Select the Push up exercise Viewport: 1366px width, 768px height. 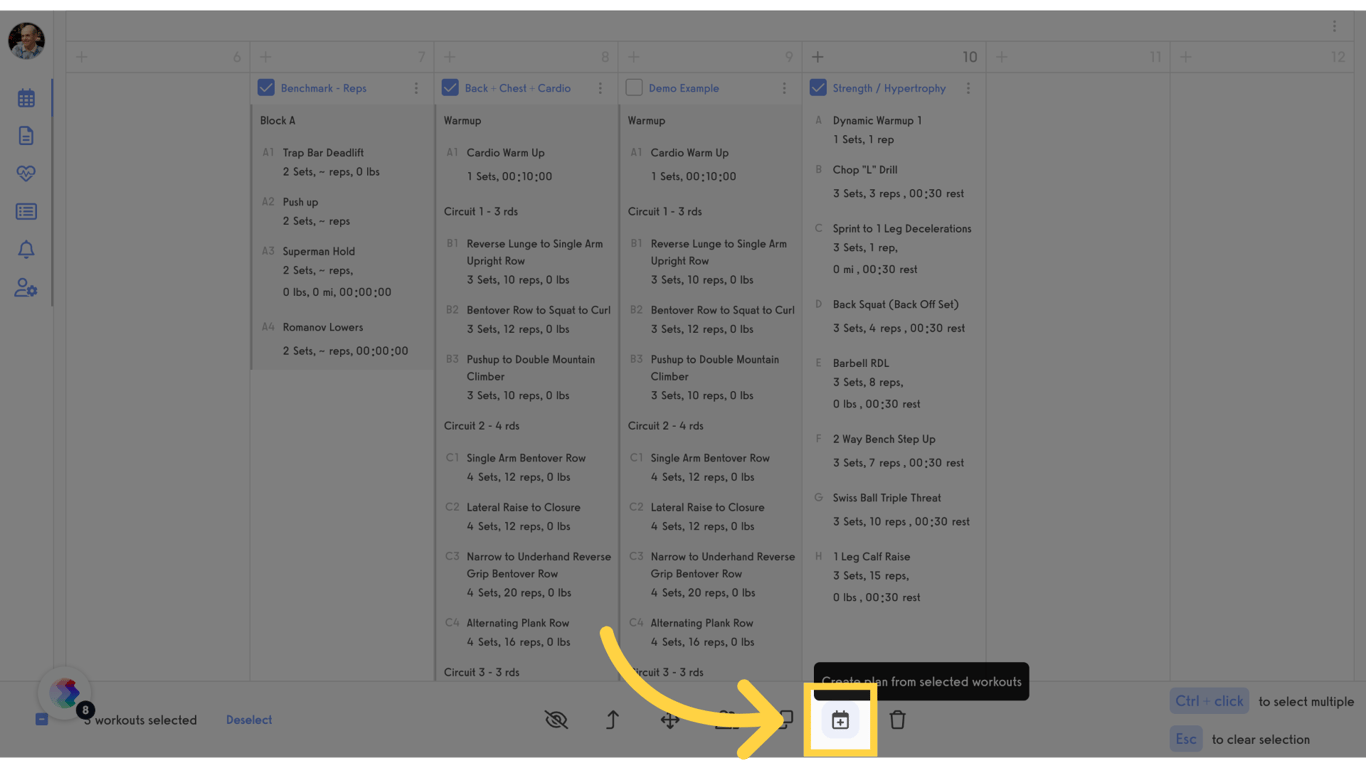pos(300,202)
